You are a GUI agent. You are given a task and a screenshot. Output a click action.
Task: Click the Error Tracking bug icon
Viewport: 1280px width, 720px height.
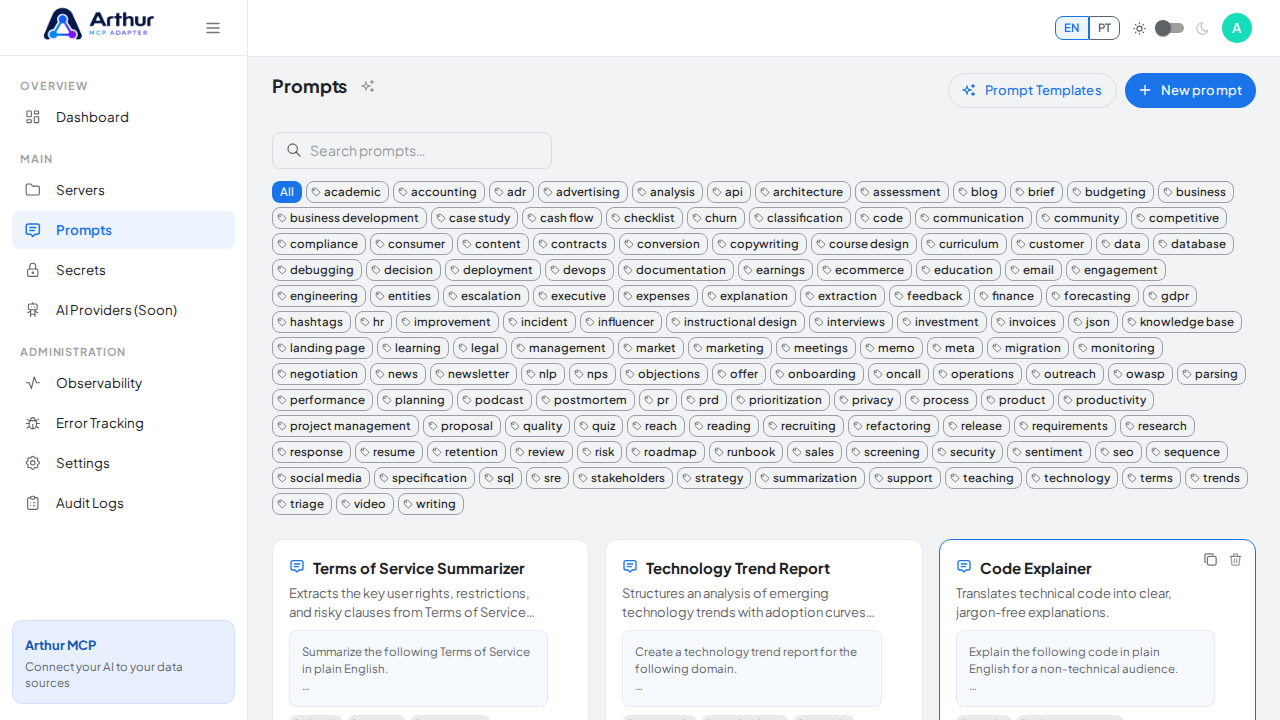(x=33, y=423)
